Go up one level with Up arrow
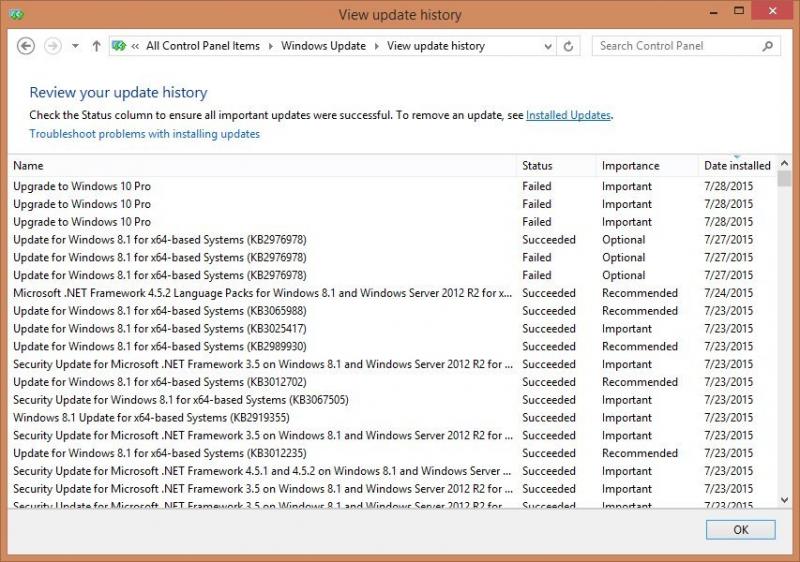 pyautogui.click(x=96, y=46)
